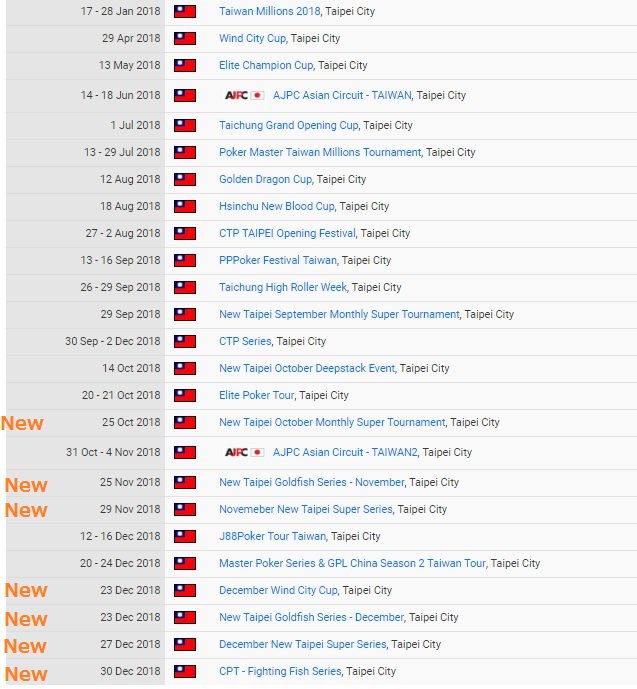Select the date 18 Aug 2018
The height and width of the screenshot is (689, 637).
pyautogui.click(x=130, y=206)
